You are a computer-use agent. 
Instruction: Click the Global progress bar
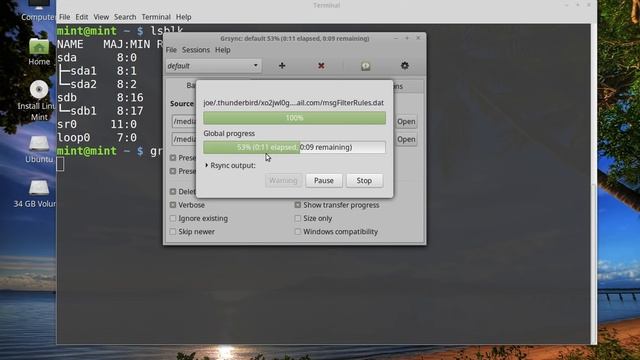coord(294,147)
